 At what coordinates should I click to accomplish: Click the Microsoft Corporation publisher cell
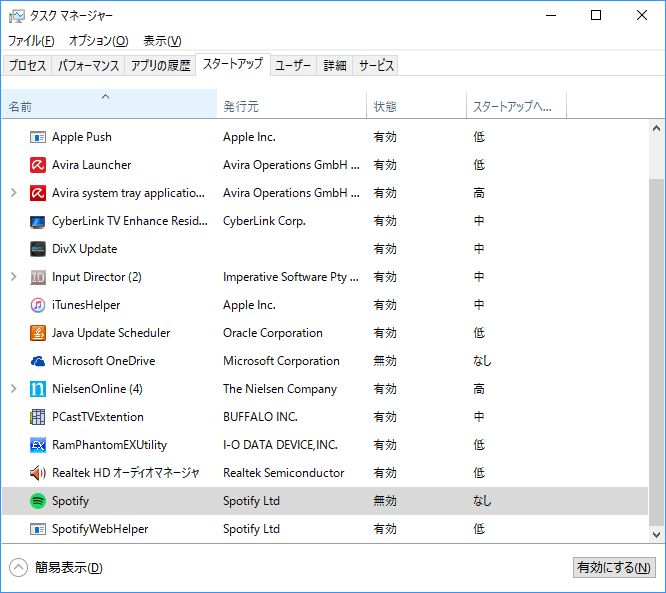click(x=281, y=361)
